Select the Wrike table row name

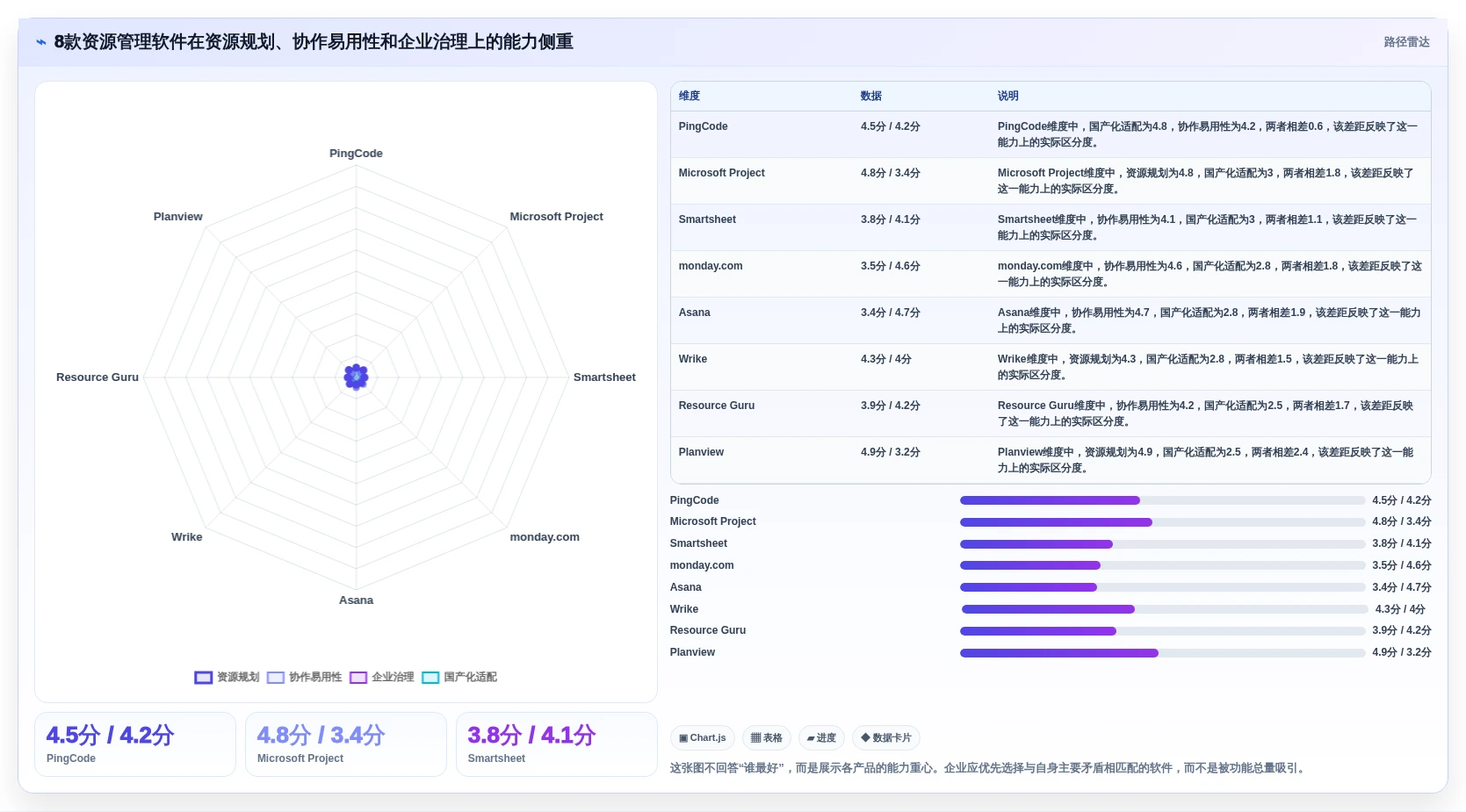(x=692, y=359)
